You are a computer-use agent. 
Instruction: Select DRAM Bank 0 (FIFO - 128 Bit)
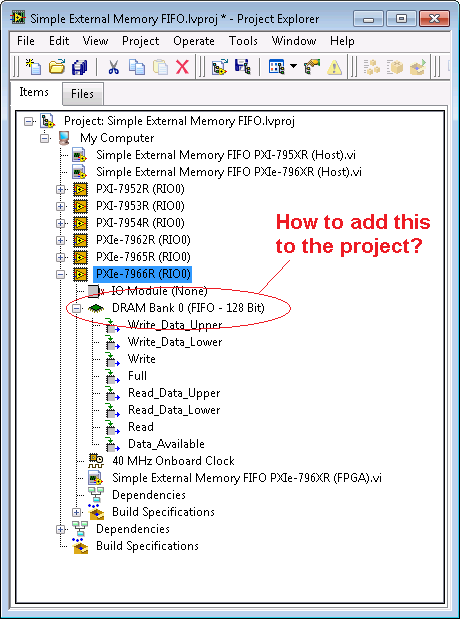tap(188, 308)
